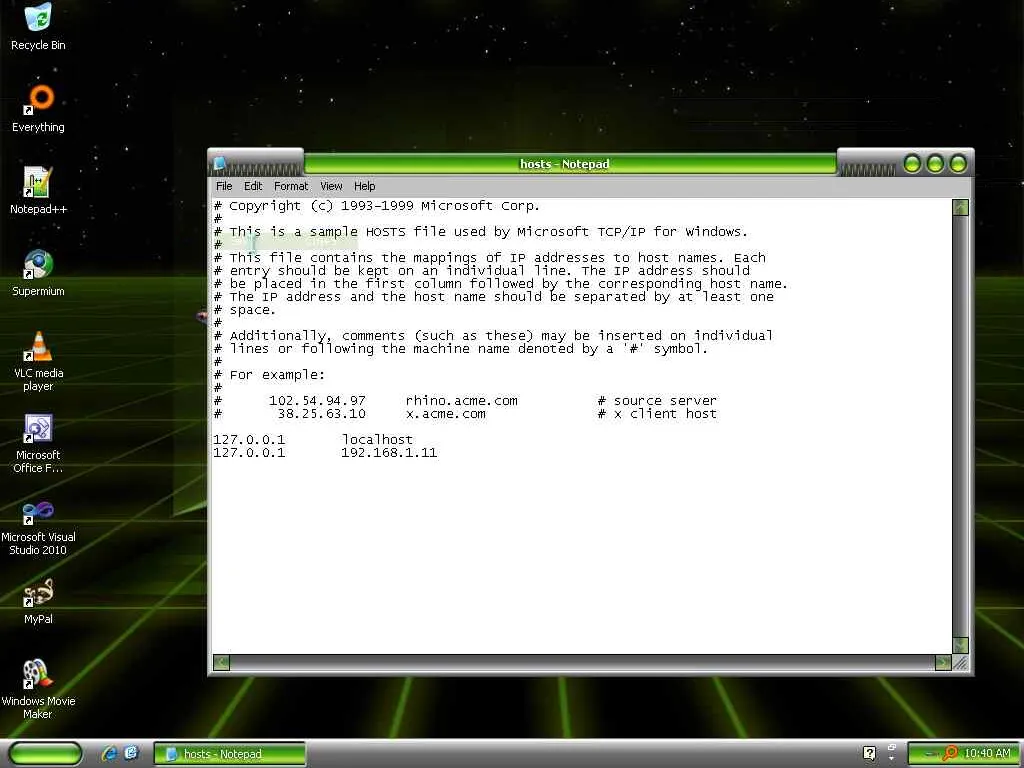
Task: Click the '# space.' comment line
Action: tap(245, 310)
